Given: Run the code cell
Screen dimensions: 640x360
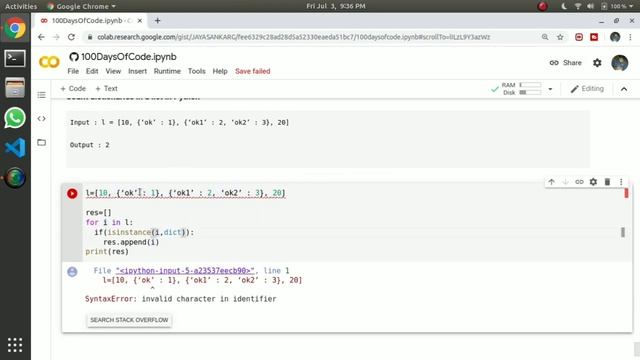Looking at the screenshot, I should (x=72, y=193).
